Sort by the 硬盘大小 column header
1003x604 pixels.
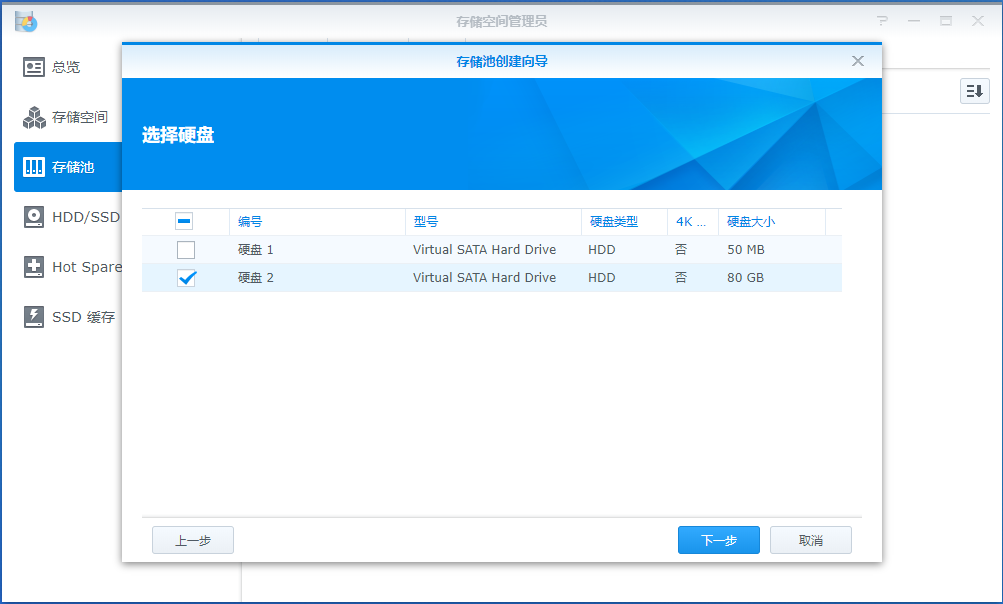click(748, 221)
